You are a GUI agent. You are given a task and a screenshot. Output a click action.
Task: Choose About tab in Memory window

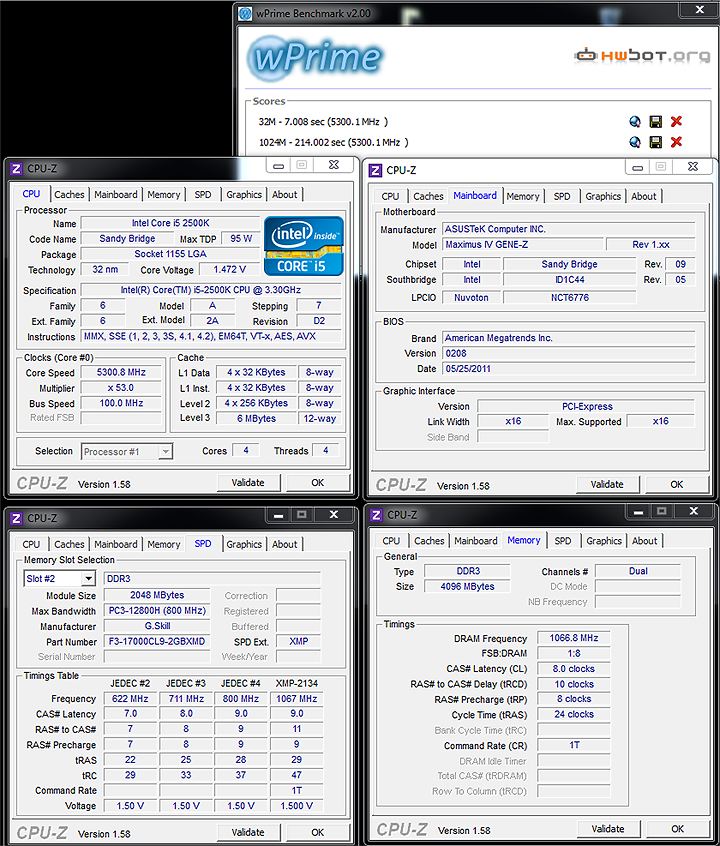(x=644, y=541)
